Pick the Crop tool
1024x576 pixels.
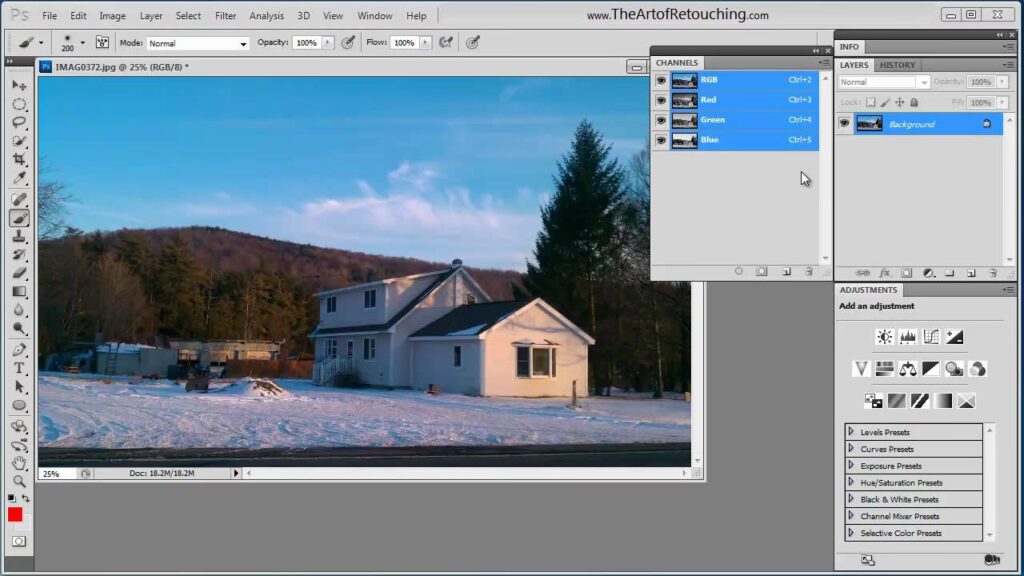coord(19,160)
